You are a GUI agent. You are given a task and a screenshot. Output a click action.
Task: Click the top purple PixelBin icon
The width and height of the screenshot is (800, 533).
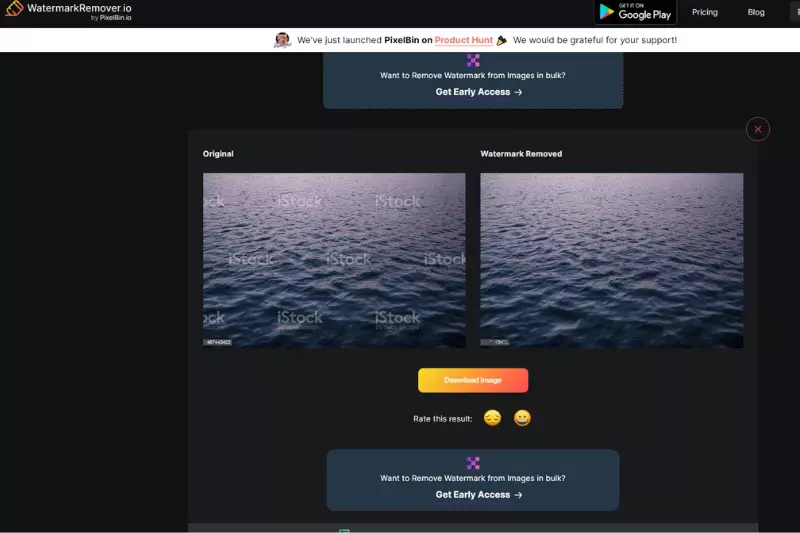point(473,60)
